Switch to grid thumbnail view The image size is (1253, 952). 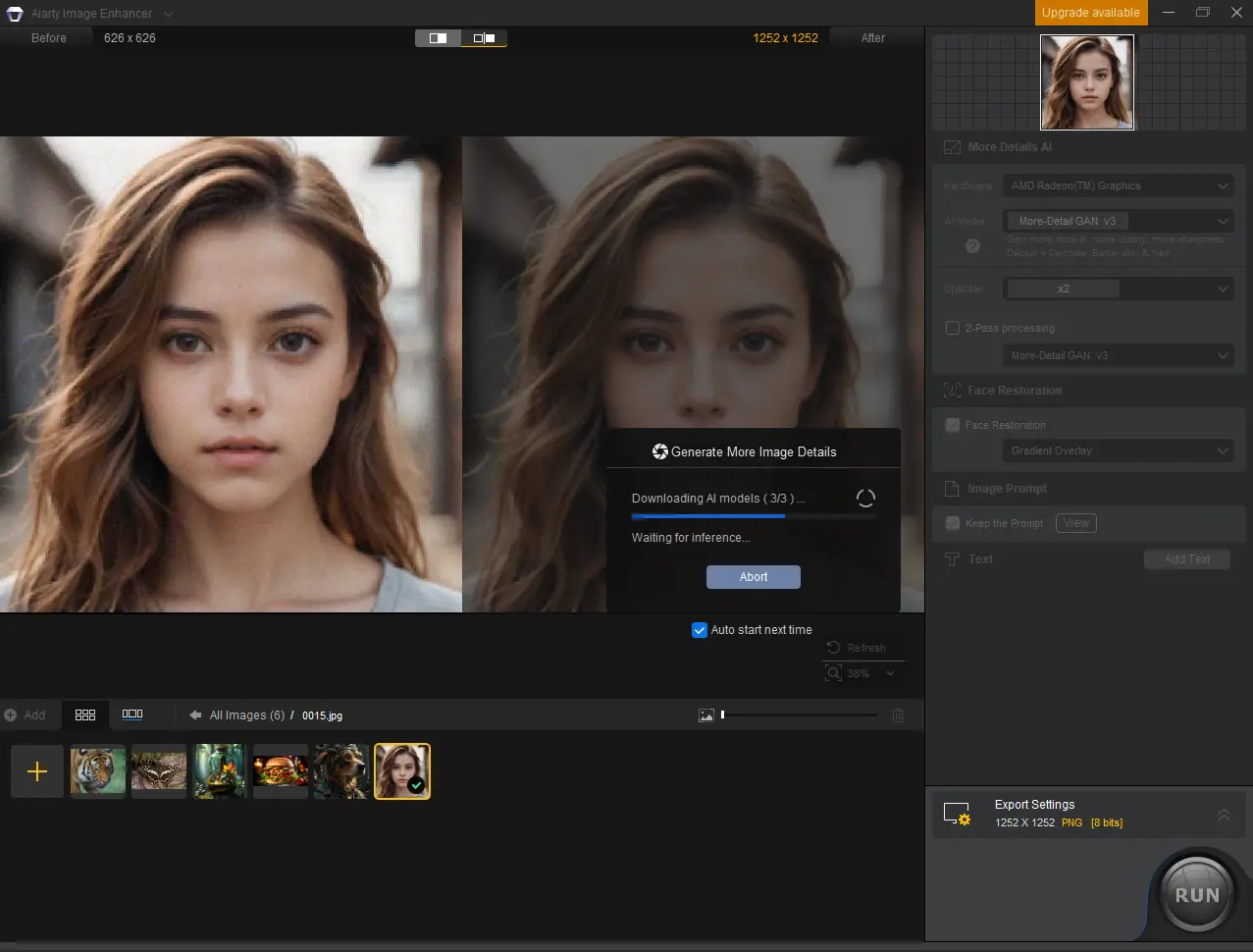click(85, 714)
